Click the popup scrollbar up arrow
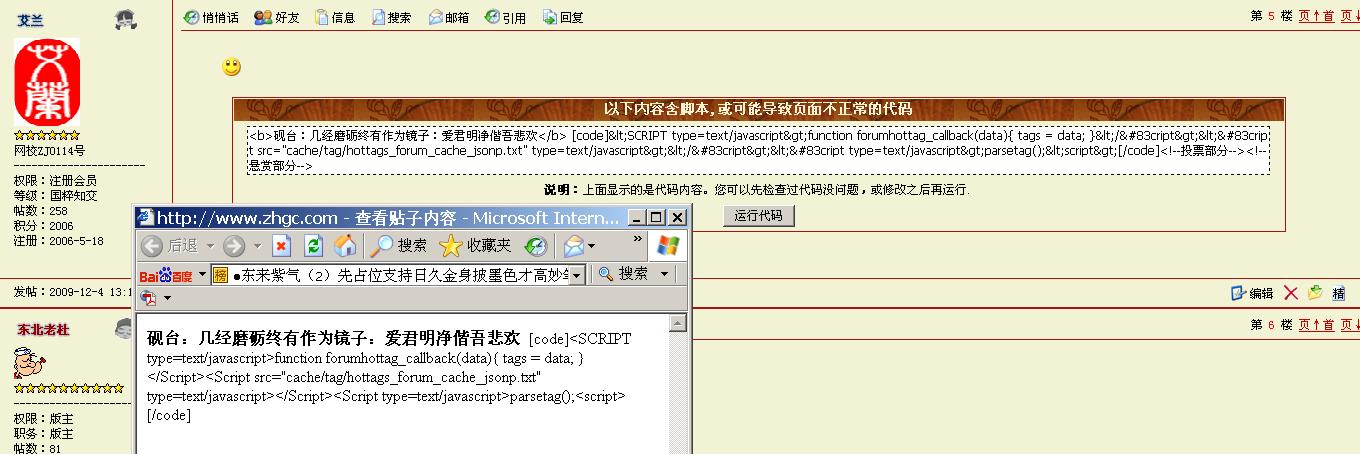This screenshot has height=455, width=1360. point(677,323)
